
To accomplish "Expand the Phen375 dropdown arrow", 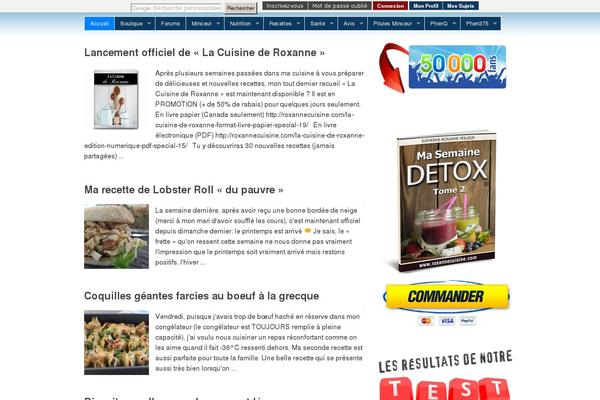I will tap(495, 23).
